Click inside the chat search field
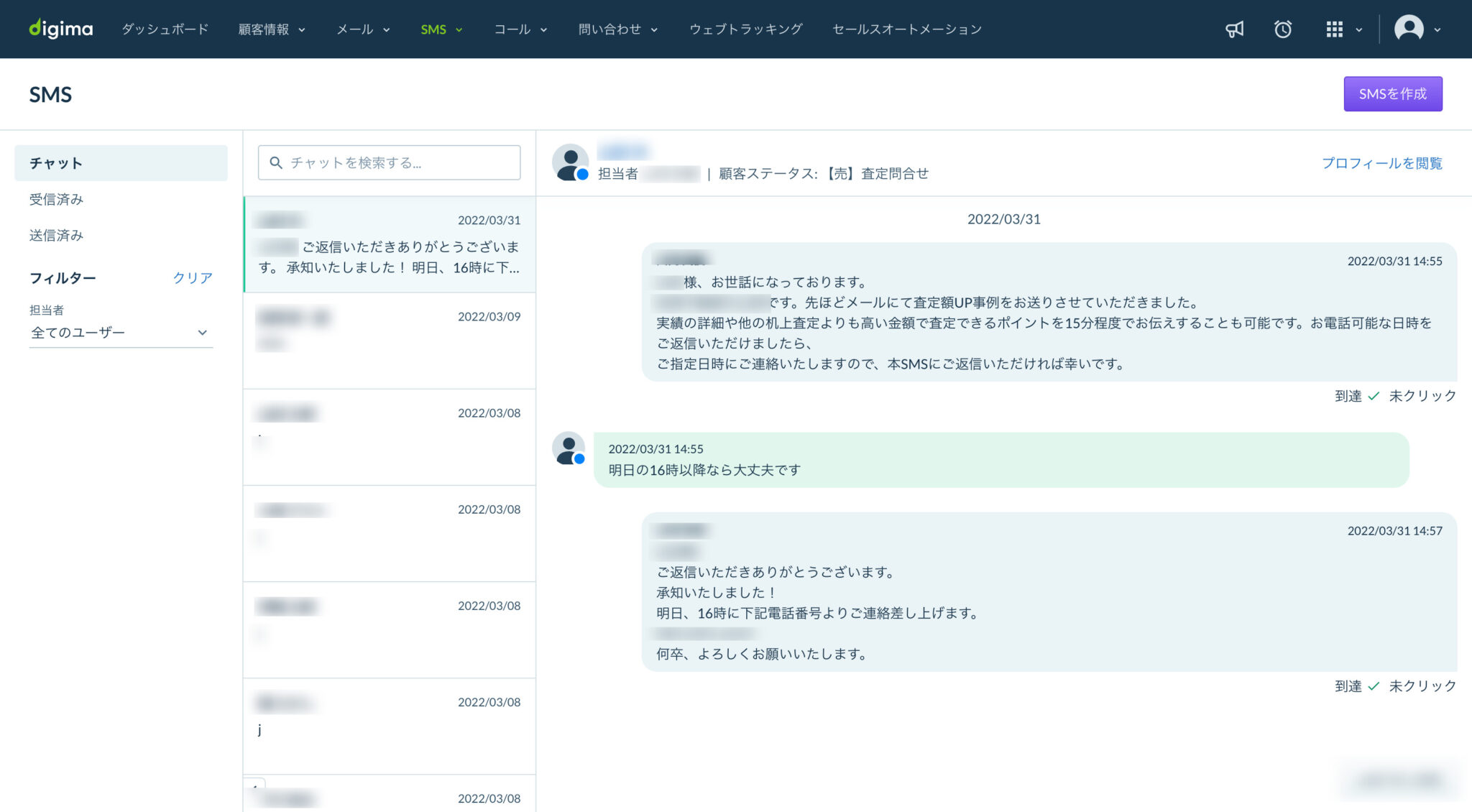Screen dimensions: 1472x812 pyautogui.click(x=388, y=162)
